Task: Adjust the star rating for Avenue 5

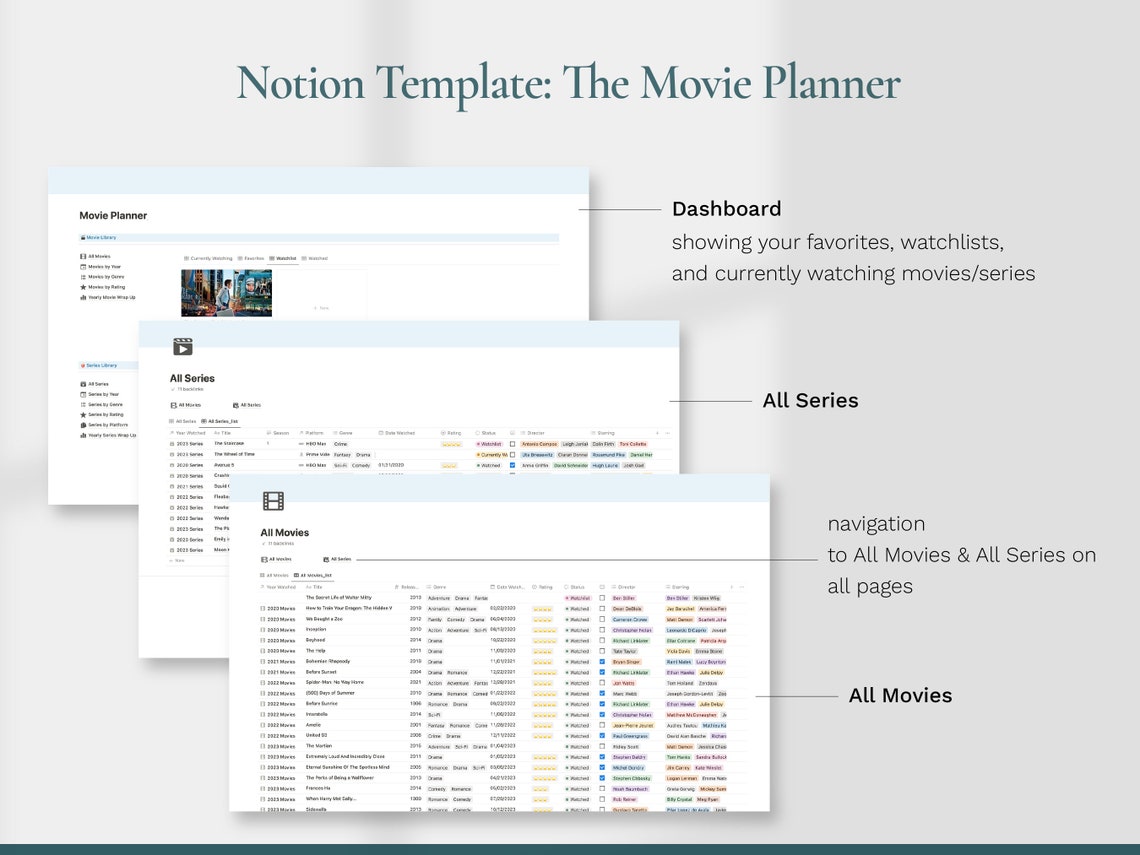Action: (x=448, y=466)
